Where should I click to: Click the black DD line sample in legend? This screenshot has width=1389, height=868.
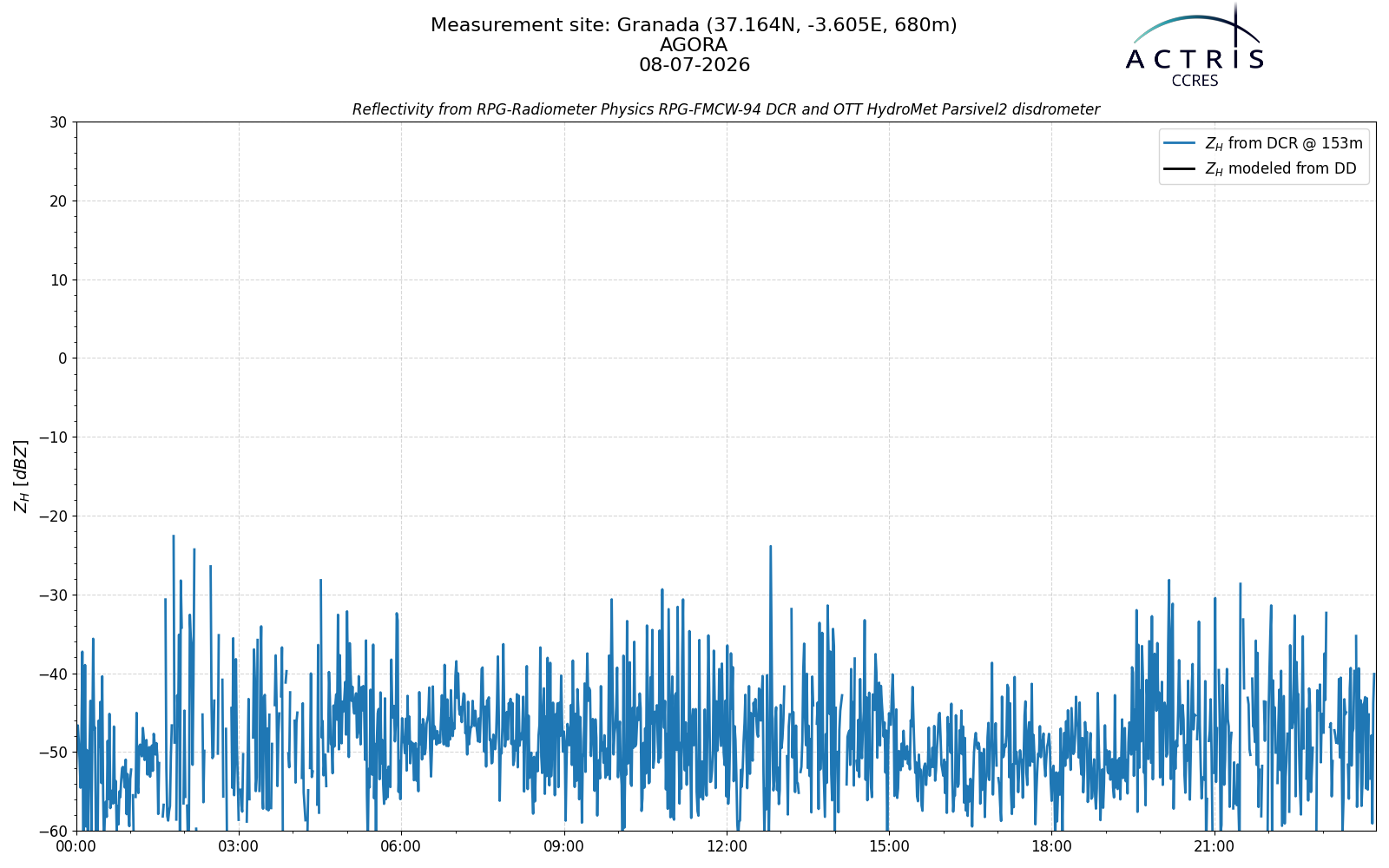tap(1180, 168)
